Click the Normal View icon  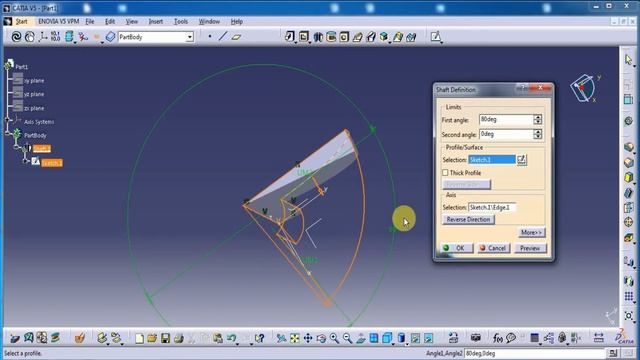pyautogui.click(x=361, y=338)
